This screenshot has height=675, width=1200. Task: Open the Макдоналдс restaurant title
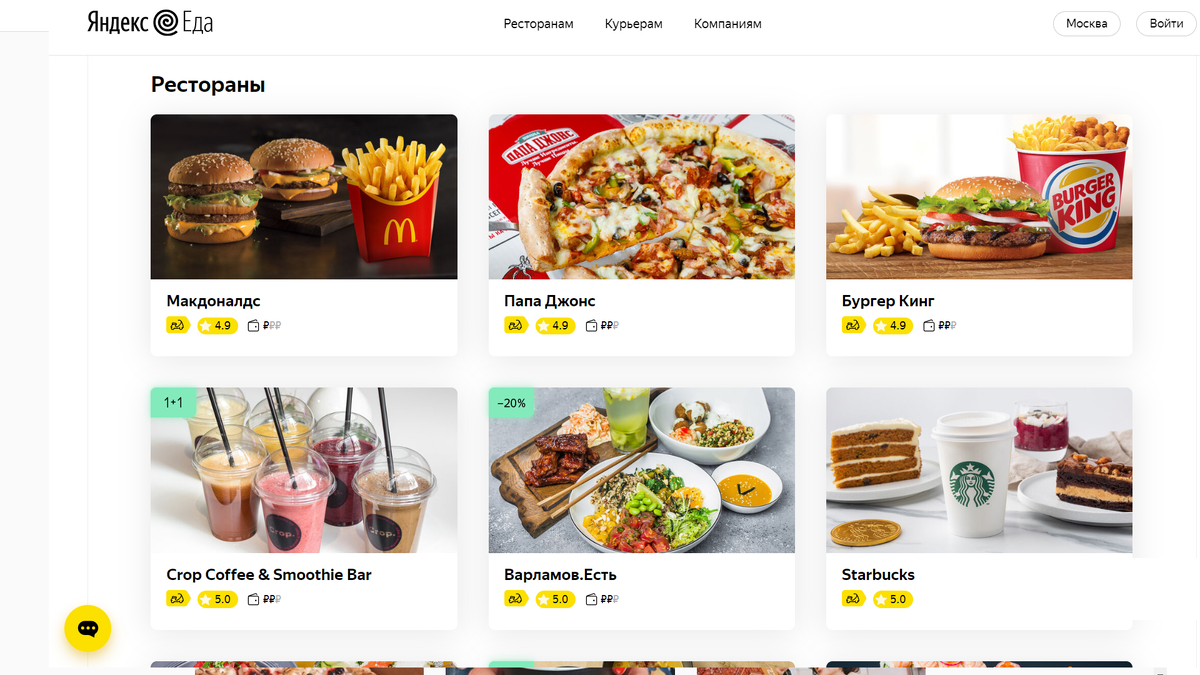coord(214,300)
